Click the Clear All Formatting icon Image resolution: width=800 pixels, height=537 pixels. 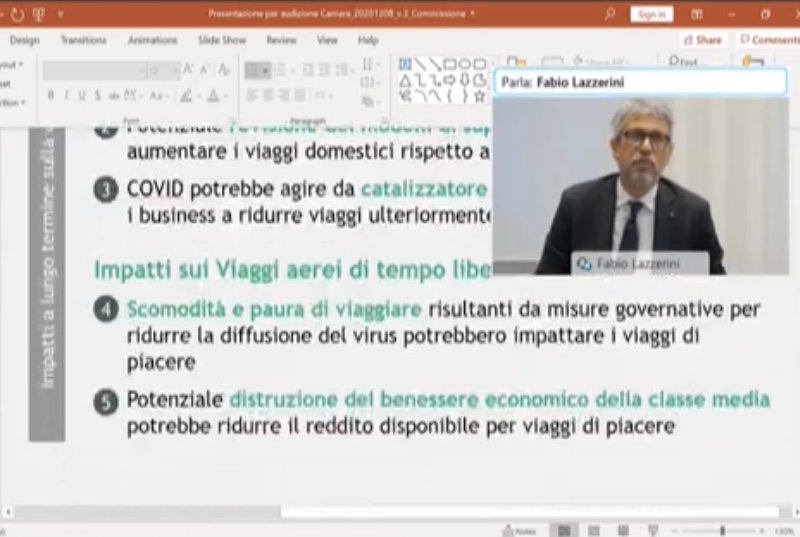coord(225,70)
